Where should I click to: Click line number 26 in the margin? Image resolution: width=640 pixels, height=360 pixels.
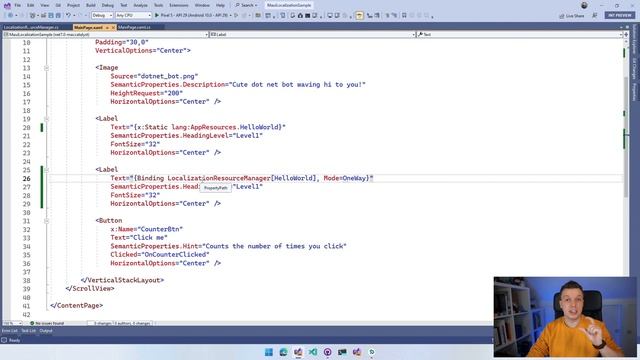27,178
